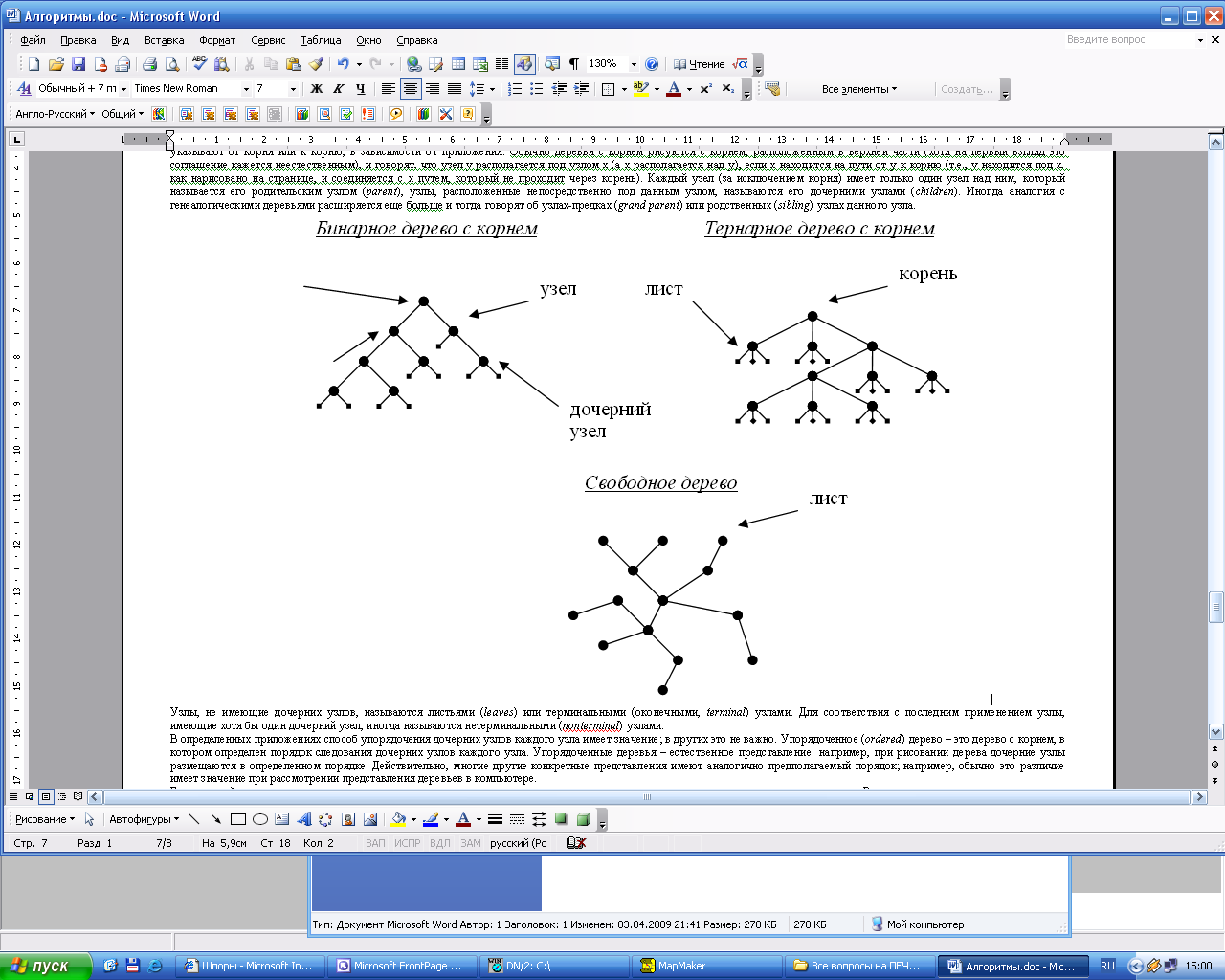Viewport: 1225px width, 980px height.
Task: Open print preview
Action: click(172, 64)
